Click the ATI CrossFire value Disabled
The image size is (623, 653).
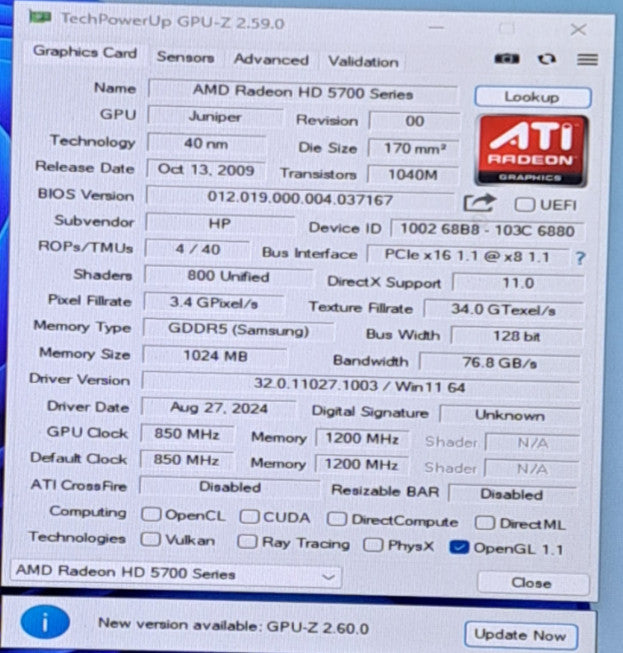pyautogui.click(x=230, y=487)
